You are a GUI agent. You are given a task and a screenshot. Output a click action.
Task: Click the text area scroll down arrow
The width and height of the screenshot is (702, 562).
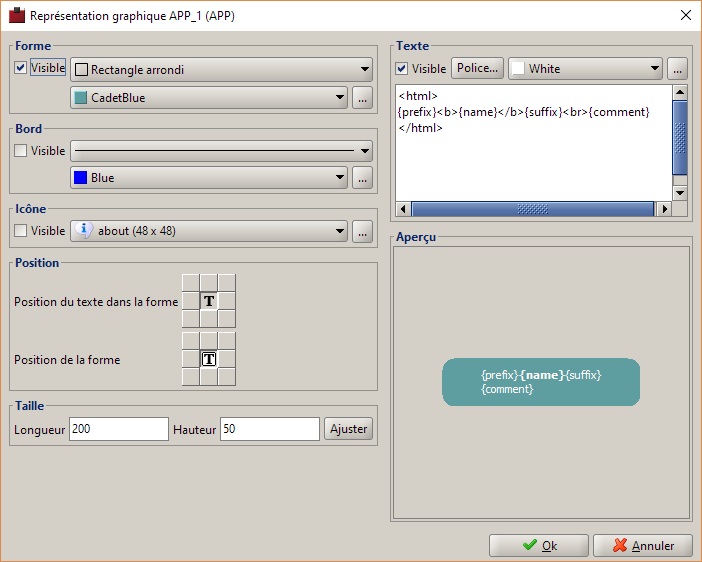click(x=680, y=193)
